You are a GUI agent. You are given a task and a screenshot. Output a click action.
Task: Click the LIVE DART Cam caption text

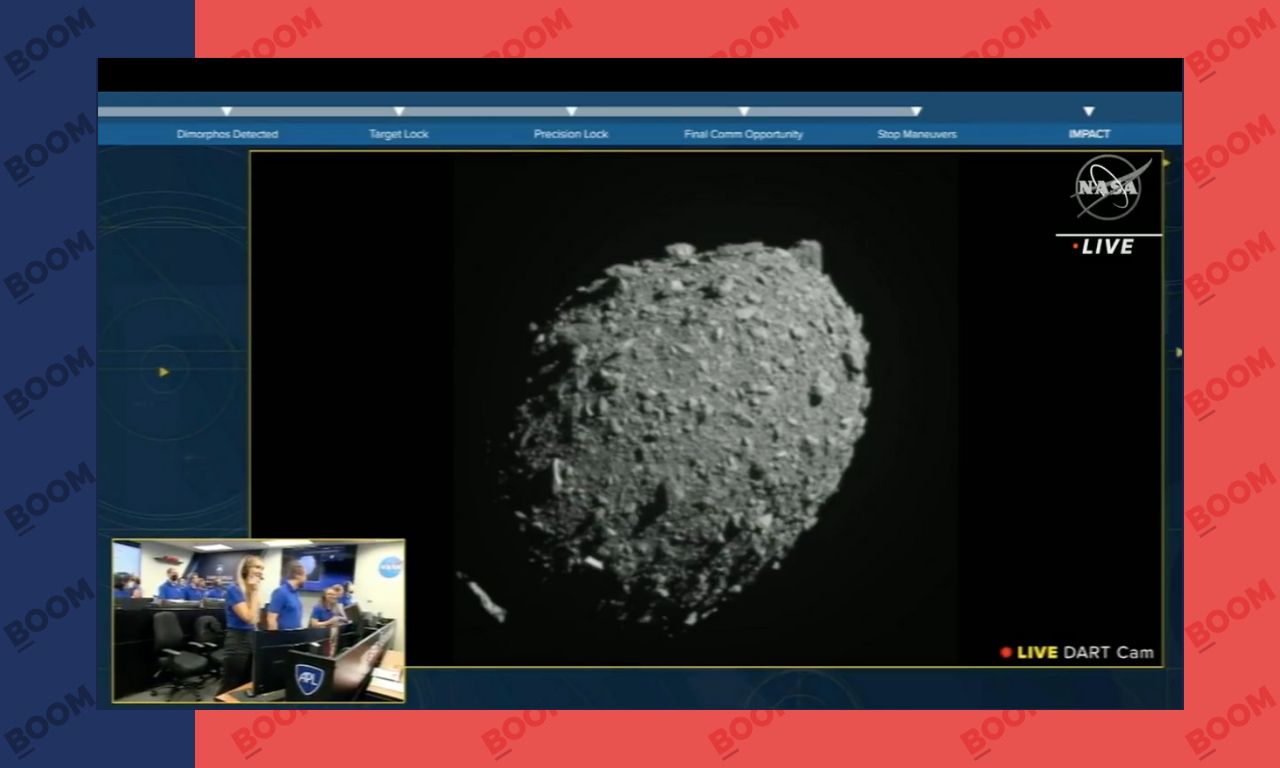pos(1085,653)
